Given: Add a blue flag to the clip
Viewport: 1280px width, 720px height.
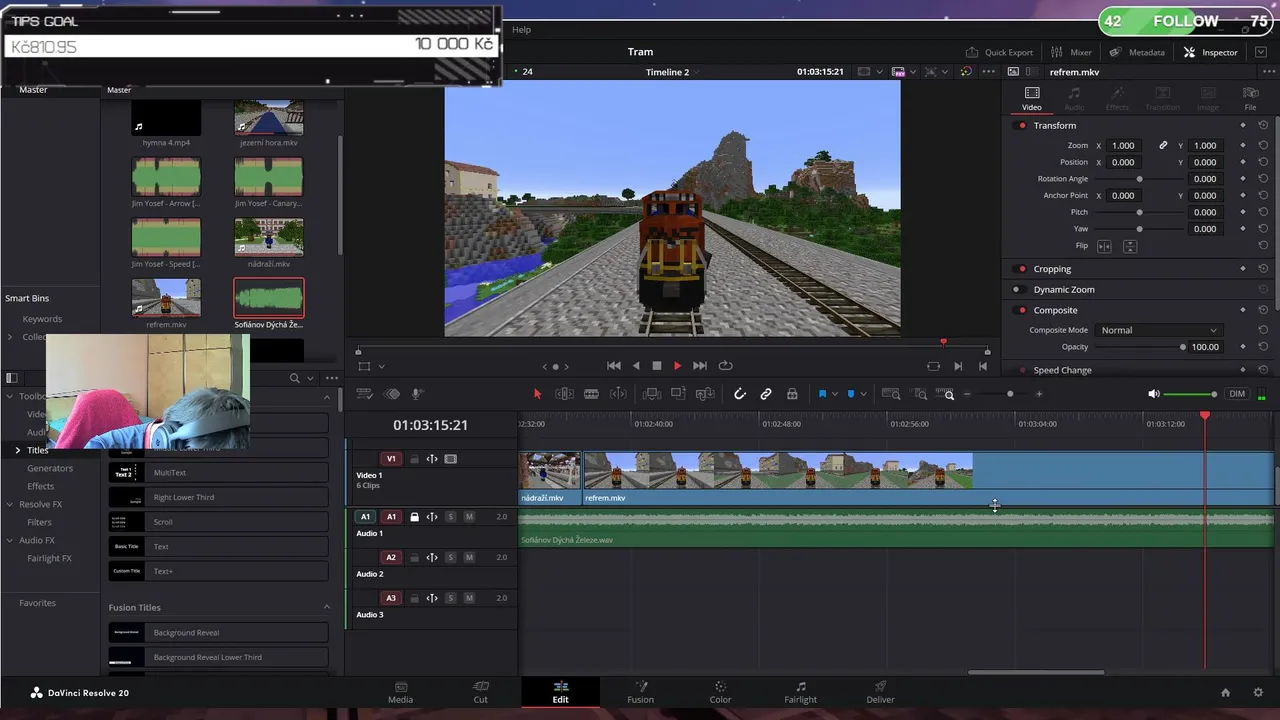Looking at the screenshot, I should tap(822, 394).
